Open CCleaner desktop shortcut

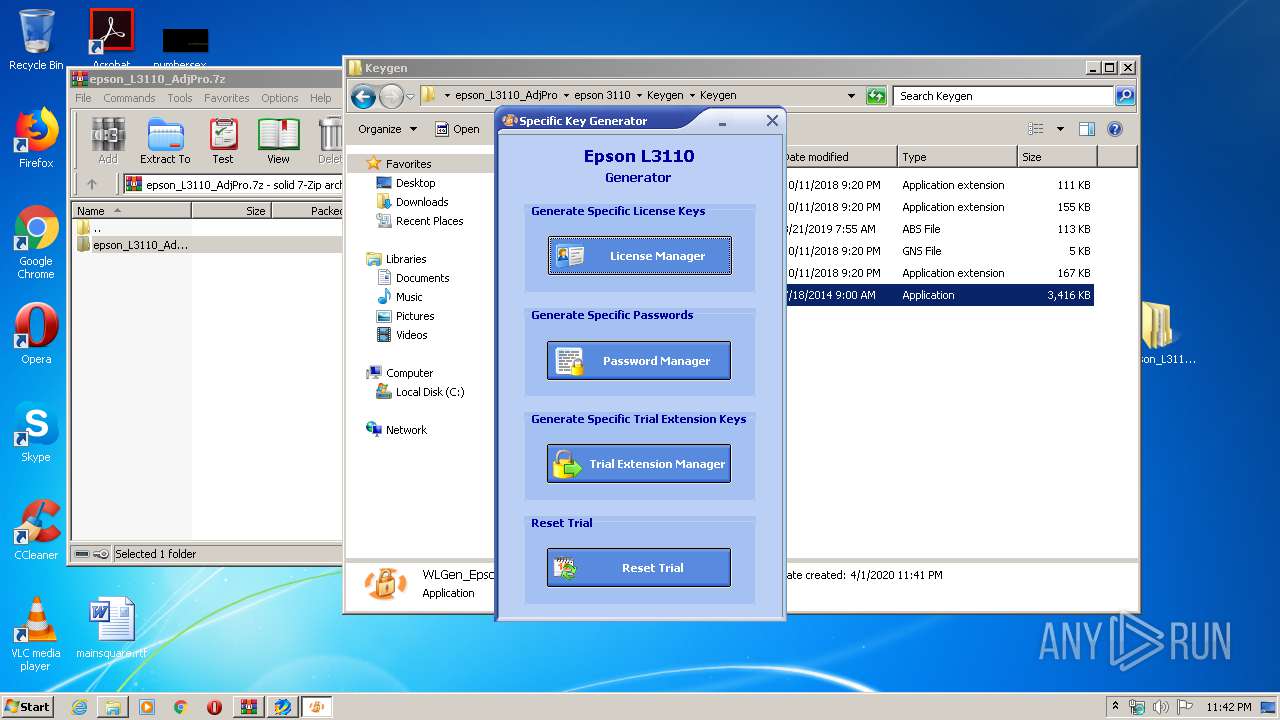point(36,530)
